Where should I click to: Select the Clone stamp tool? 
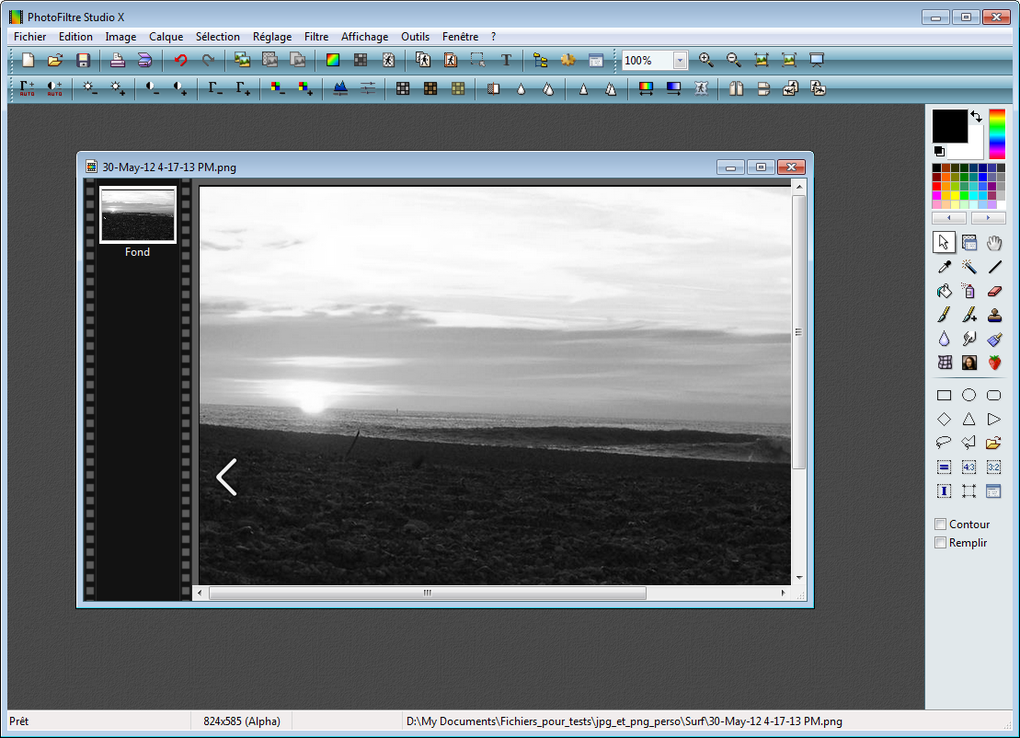pos(994,315)
